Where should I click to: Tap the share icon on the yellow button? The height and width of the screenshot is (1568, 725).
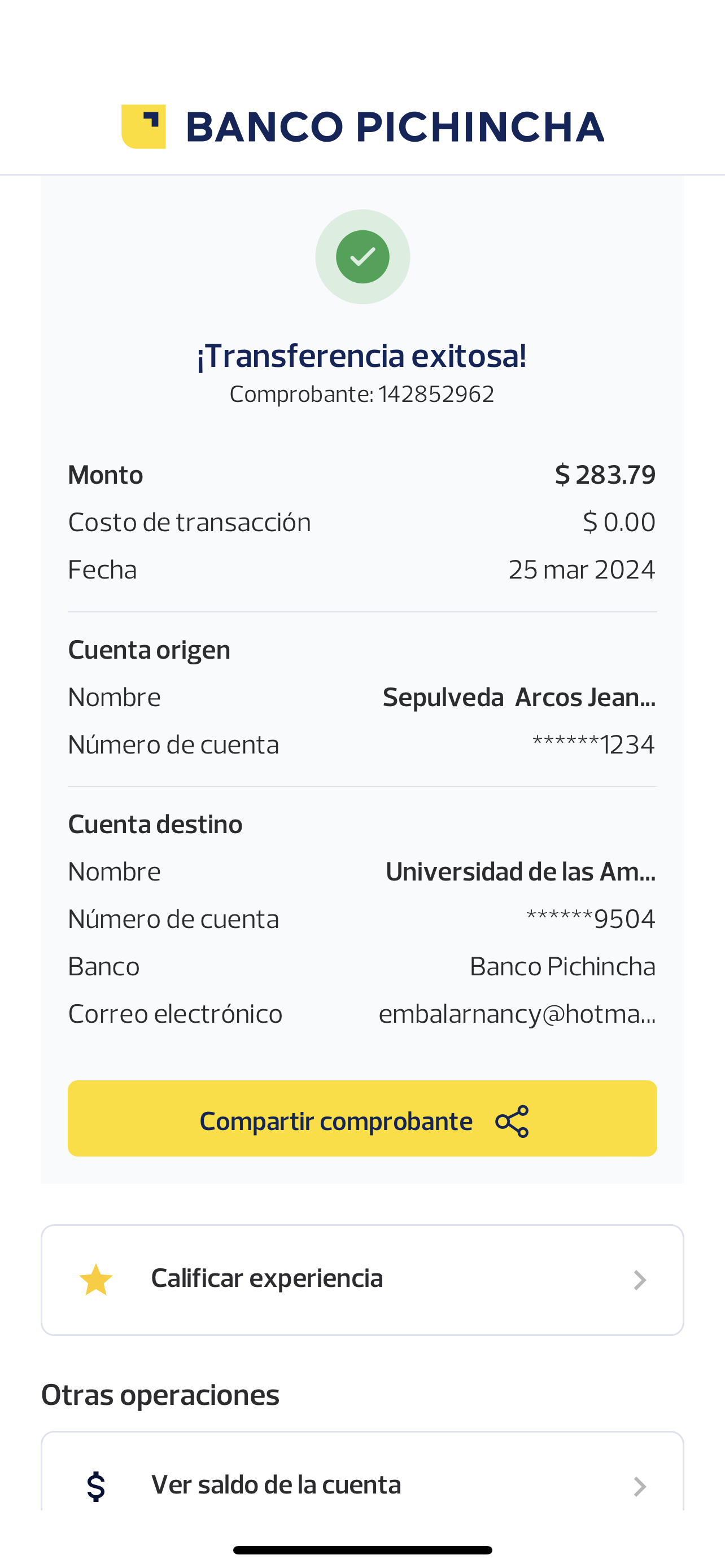(x=512, y=1121)
